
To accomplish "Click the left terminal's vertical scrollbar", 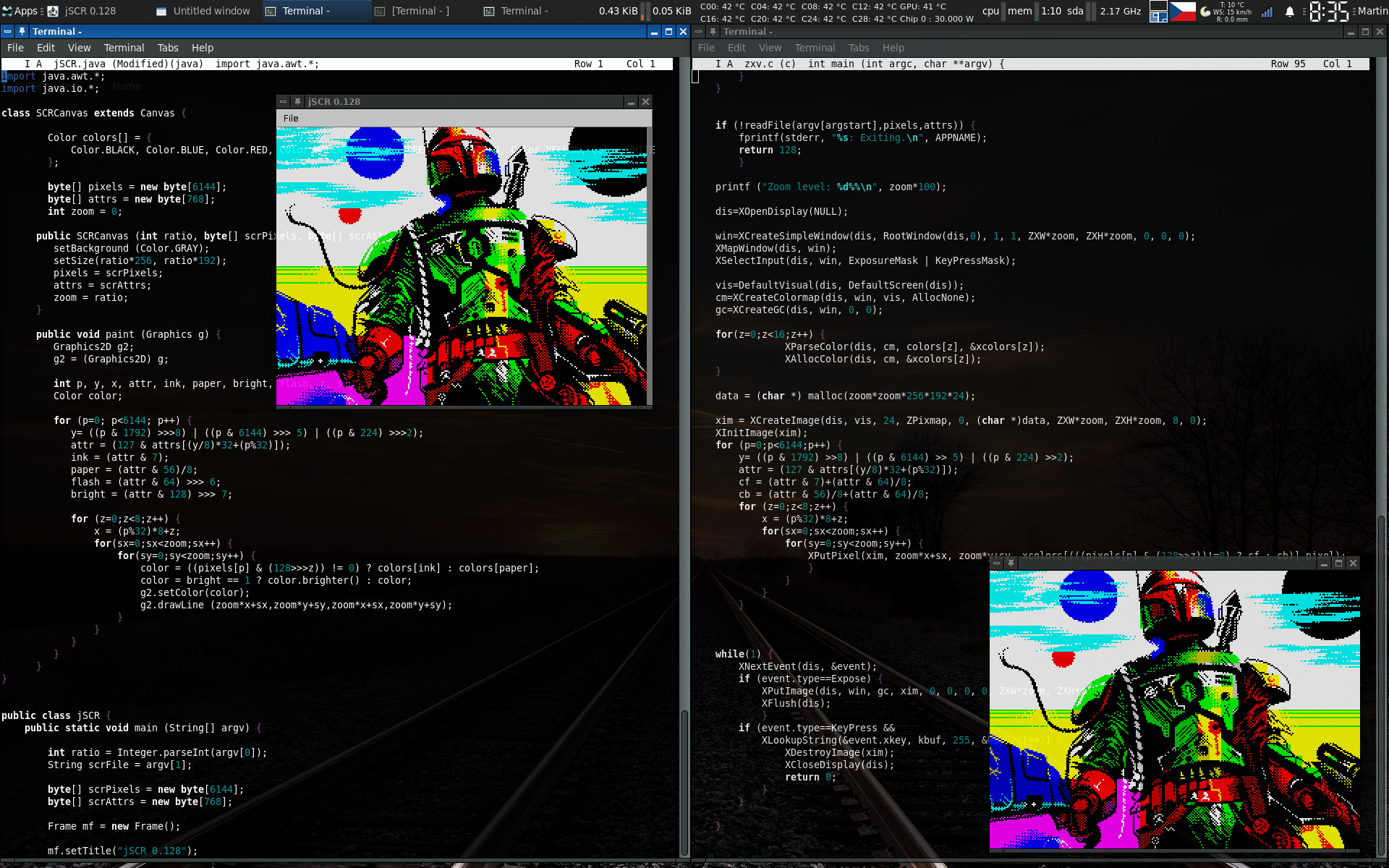I will coord(684,781).
